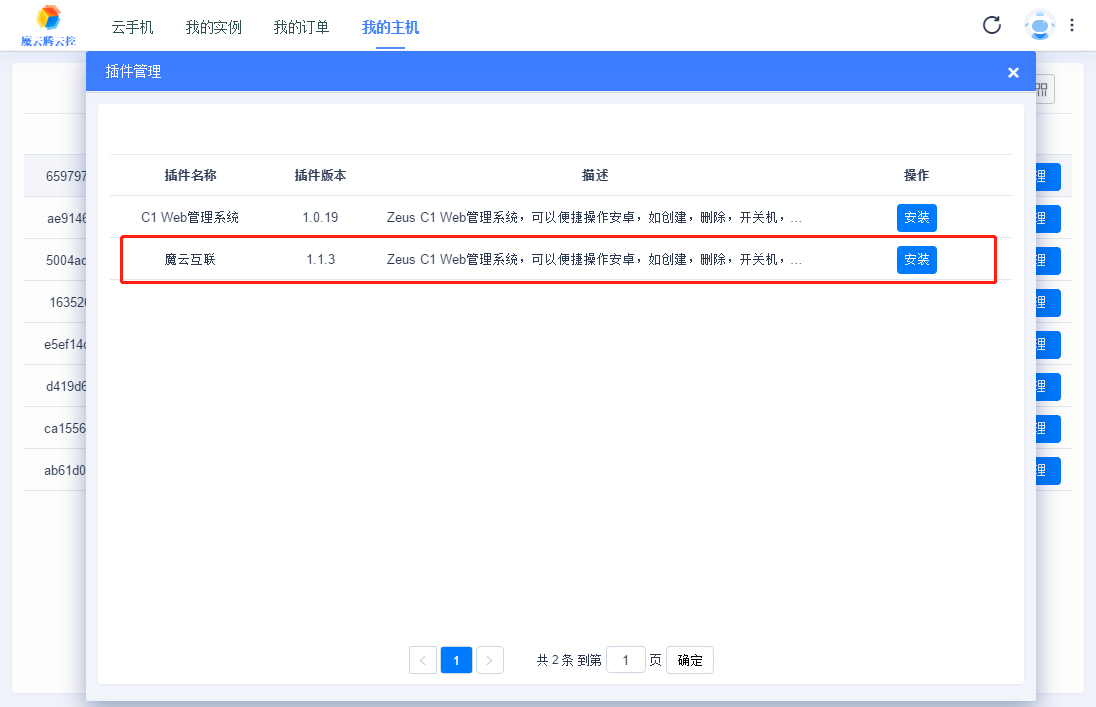Go to next page with right arrow
This screenshot has width=1096, height=707.
[x=490, y=660]
